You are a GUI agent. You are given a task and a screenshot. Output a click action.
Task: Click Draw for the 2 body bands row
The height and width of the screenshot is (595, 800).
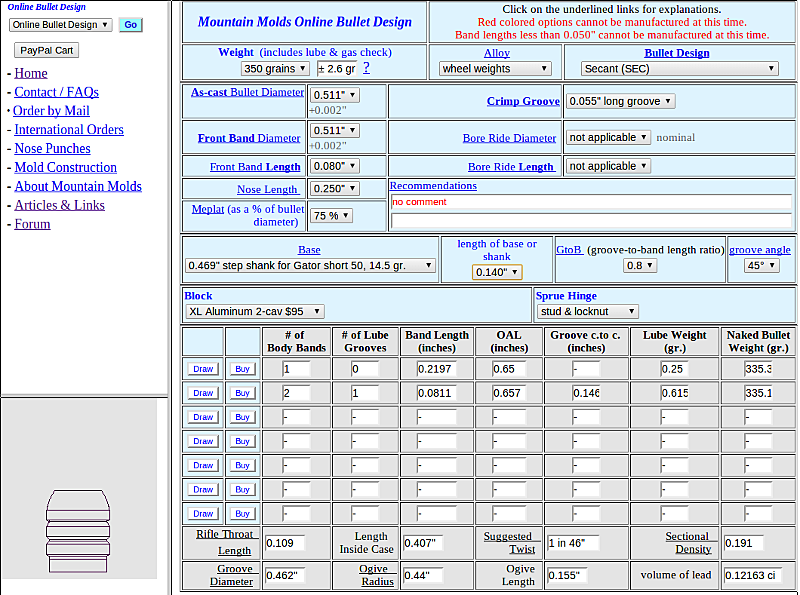tap(203, 393)
